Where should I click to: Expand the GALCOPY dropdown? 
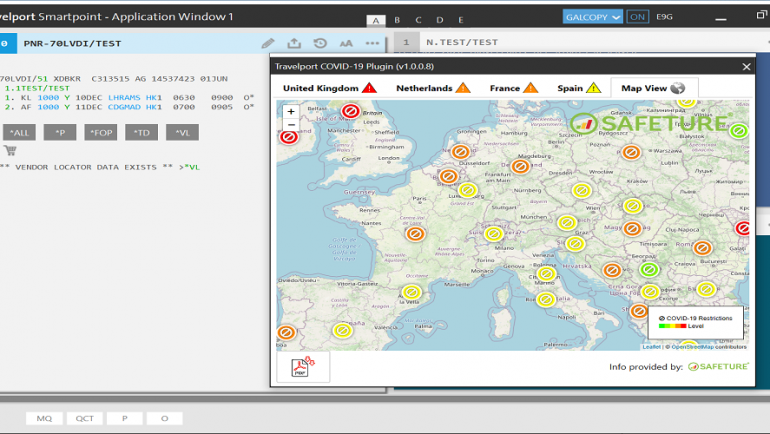coord(593,17)
